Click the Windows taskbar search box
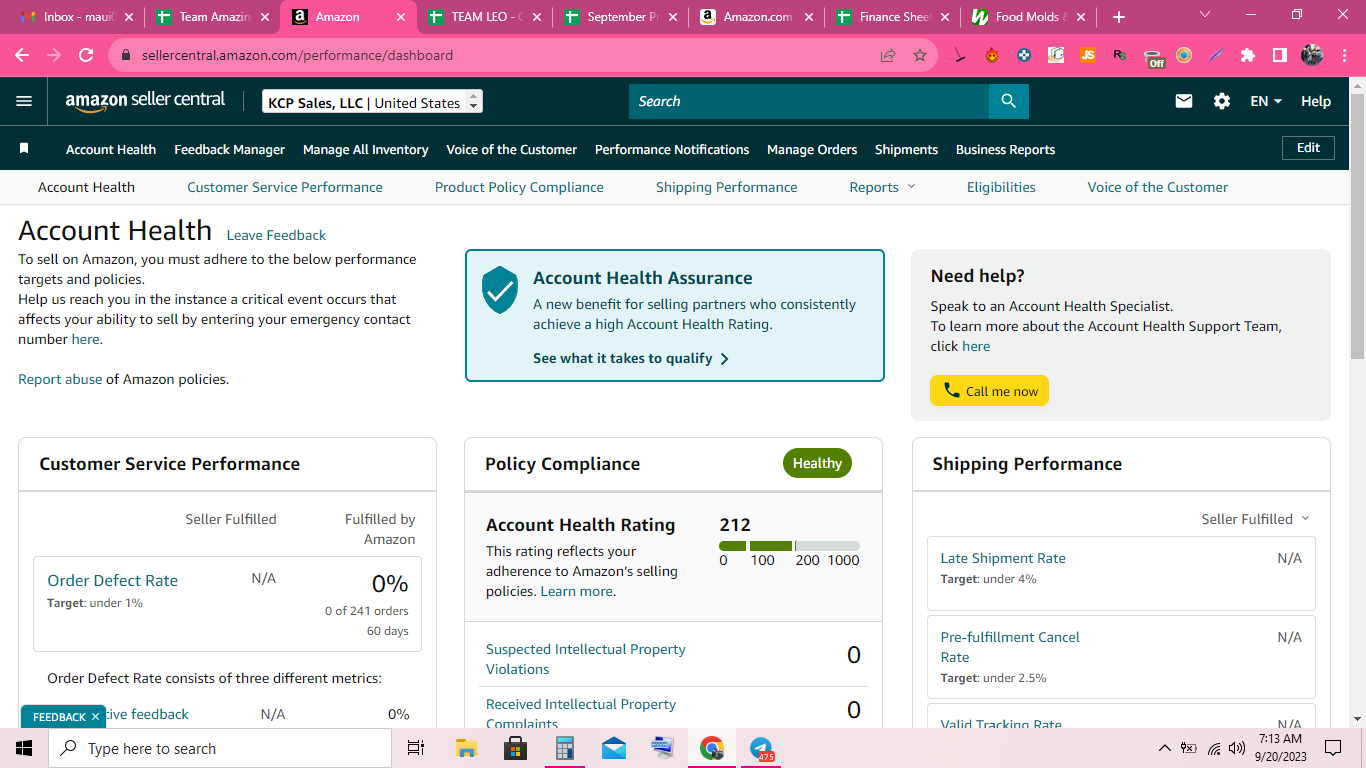1366x768 pixels. pos(220,748)
